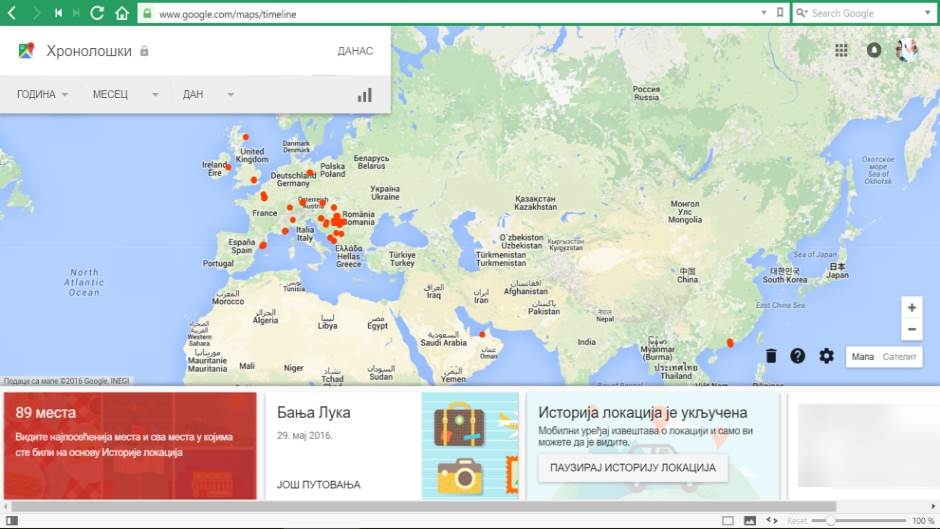Switch map to Мапа view
Viewport: 940px width, 529px height.
[863, 356]
